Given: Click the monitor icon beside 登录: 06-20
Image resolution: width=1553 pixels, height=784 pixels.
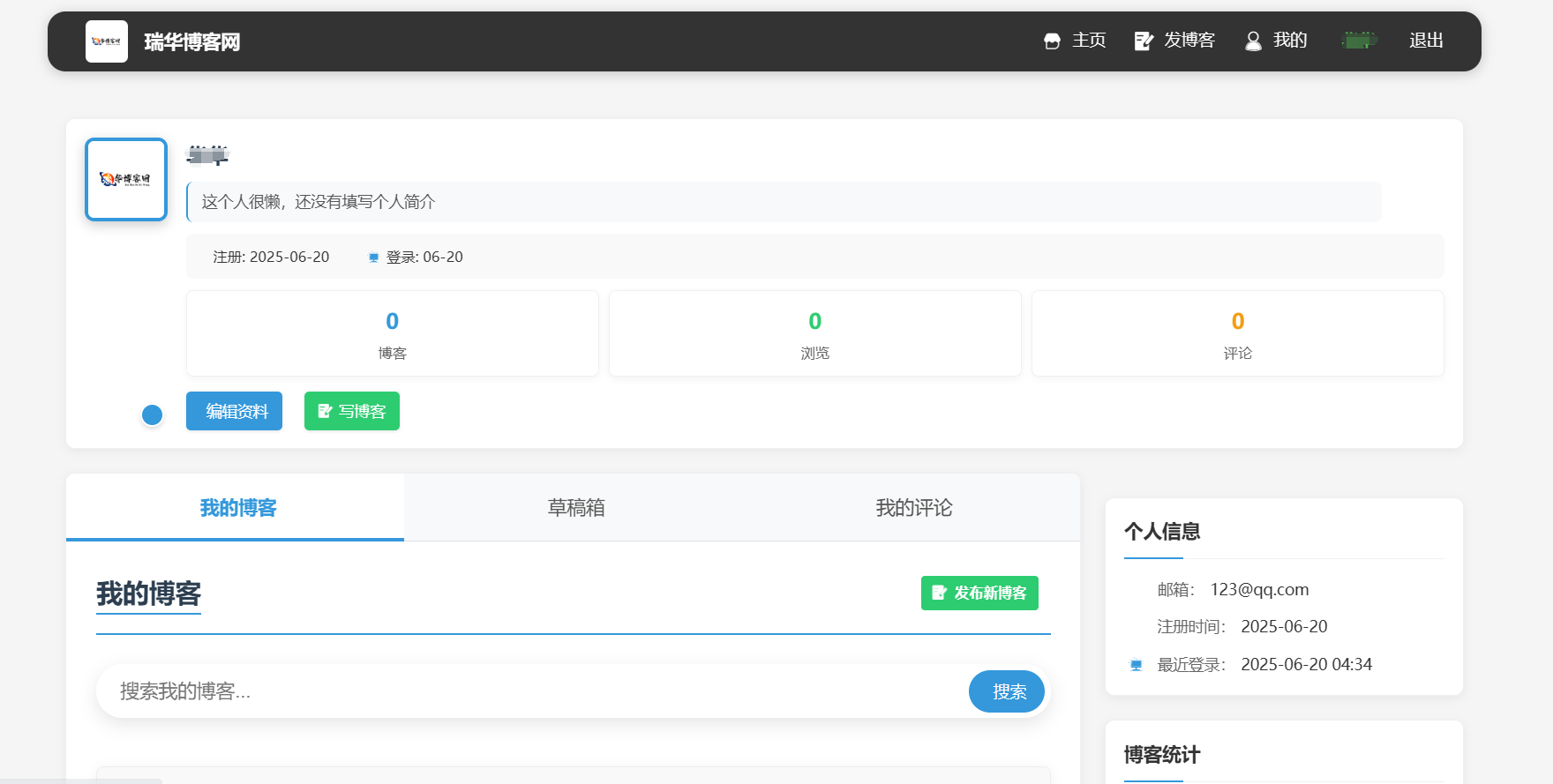Looking at the screenshot, I should [373, 258].
